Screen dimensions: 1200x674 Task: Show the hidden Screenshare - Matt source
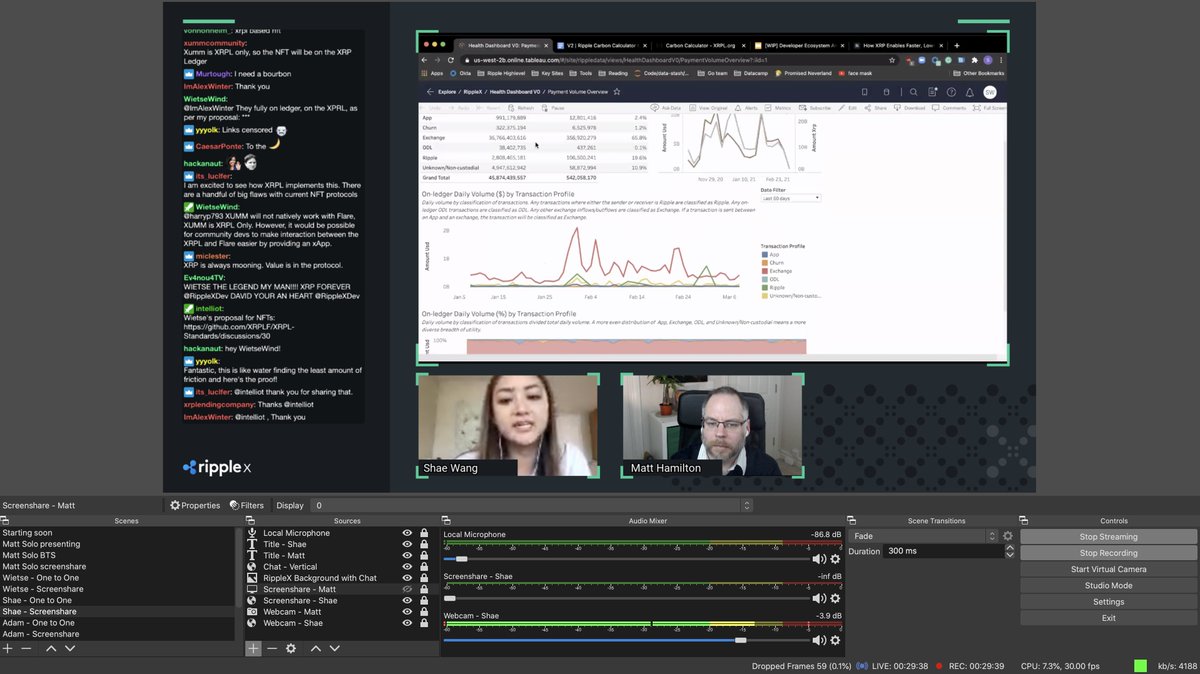point(407,589)
